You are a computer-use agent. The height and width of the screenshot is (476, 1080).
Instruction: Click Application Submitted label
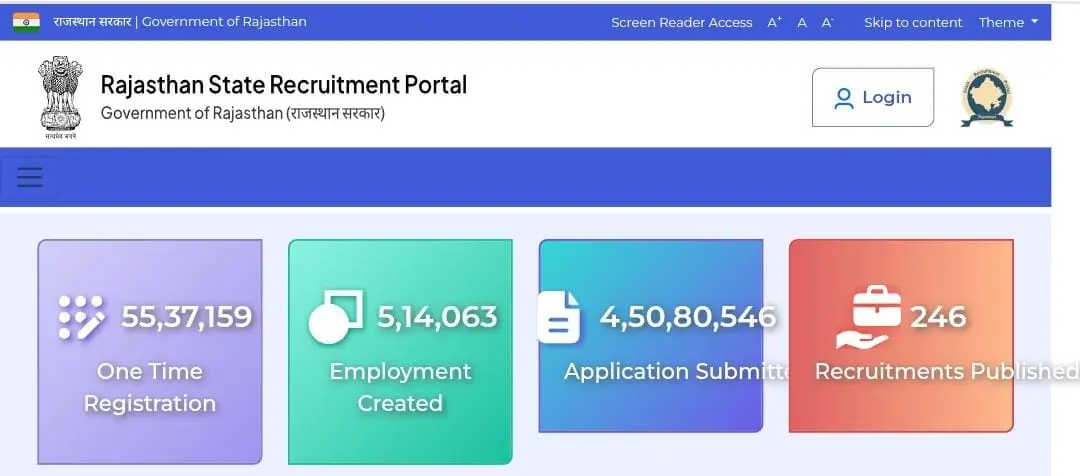(677, 372)
